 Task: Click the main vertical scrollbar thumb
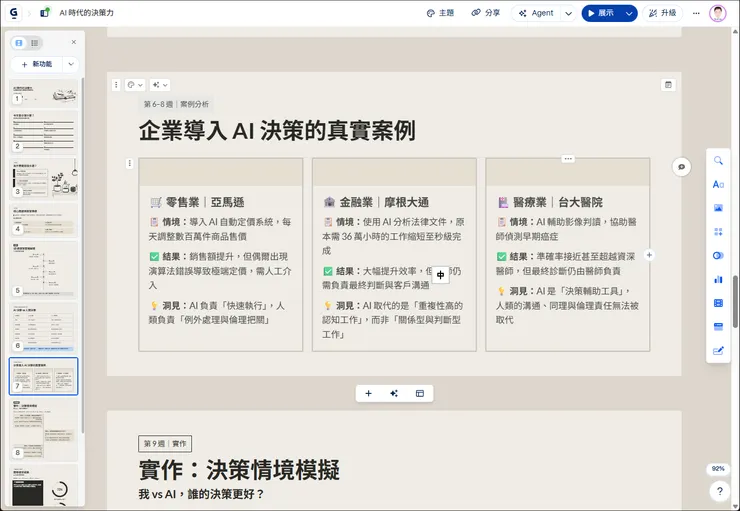735,301
